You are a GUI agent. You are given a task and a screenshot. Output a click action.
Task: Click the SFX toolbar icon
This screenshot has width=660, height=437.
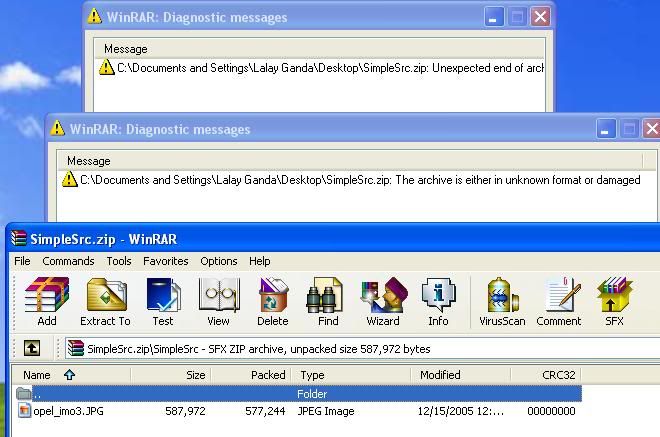pyautogui.click(x=614, y=301)
